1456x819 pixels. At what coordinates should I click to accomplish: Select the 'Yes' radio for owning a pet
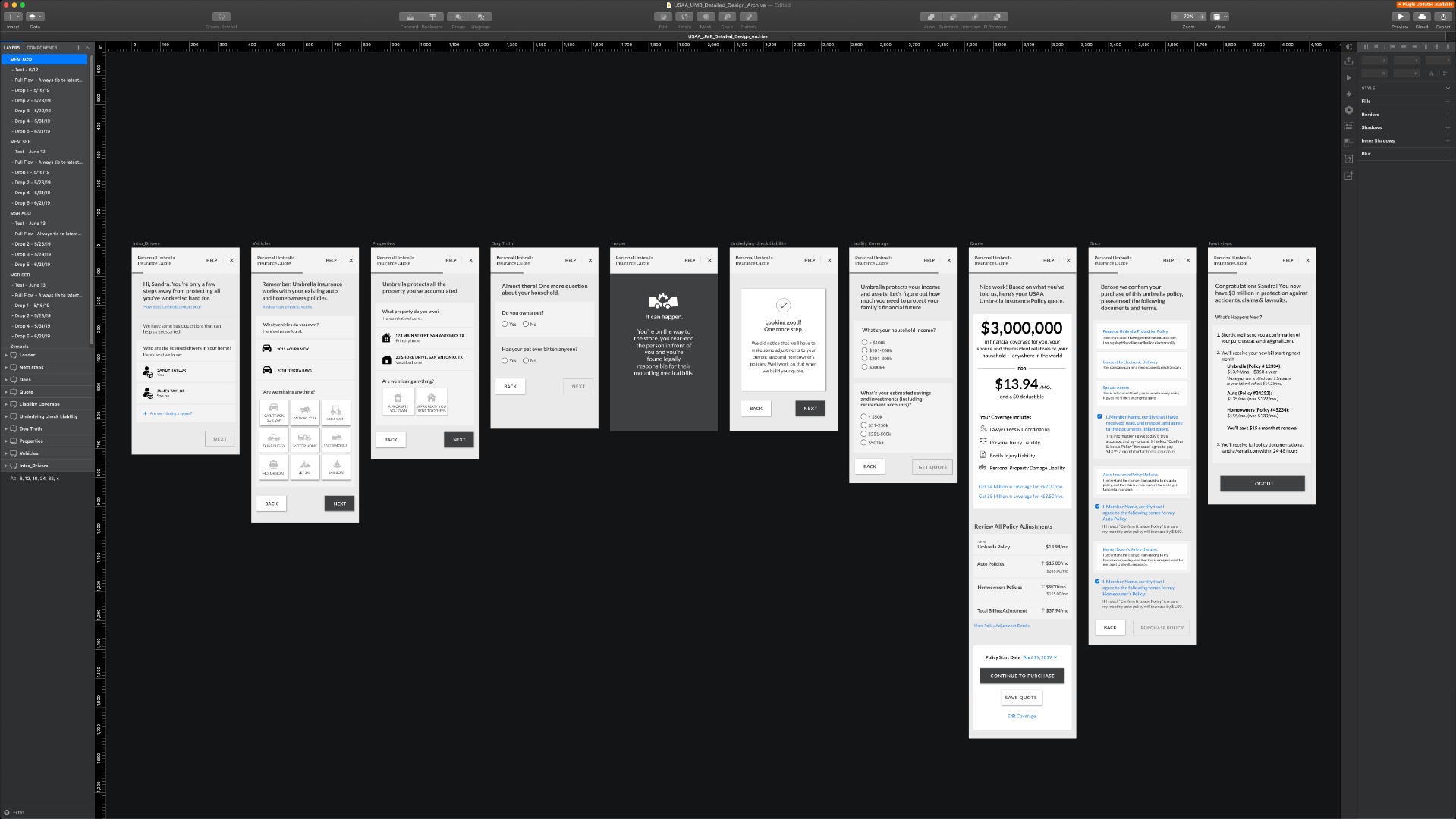505,324
